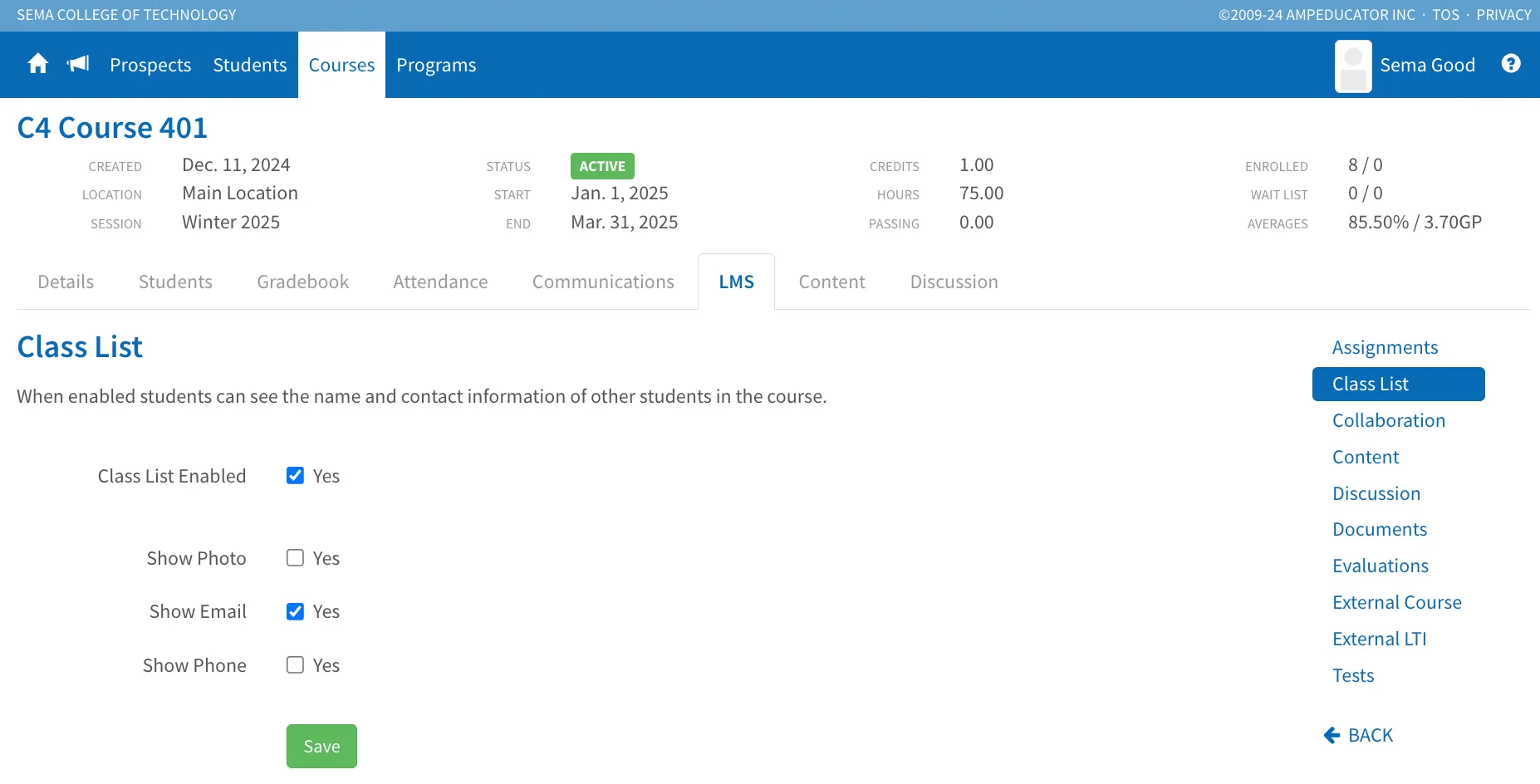Disable the Show Email checkbox
Screen dimensions: 1540x784
click(295, 611)
